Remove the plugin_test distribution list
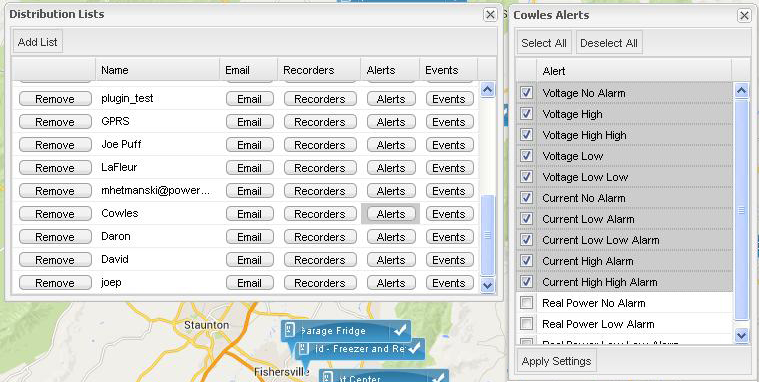 [x=55, y=99]
